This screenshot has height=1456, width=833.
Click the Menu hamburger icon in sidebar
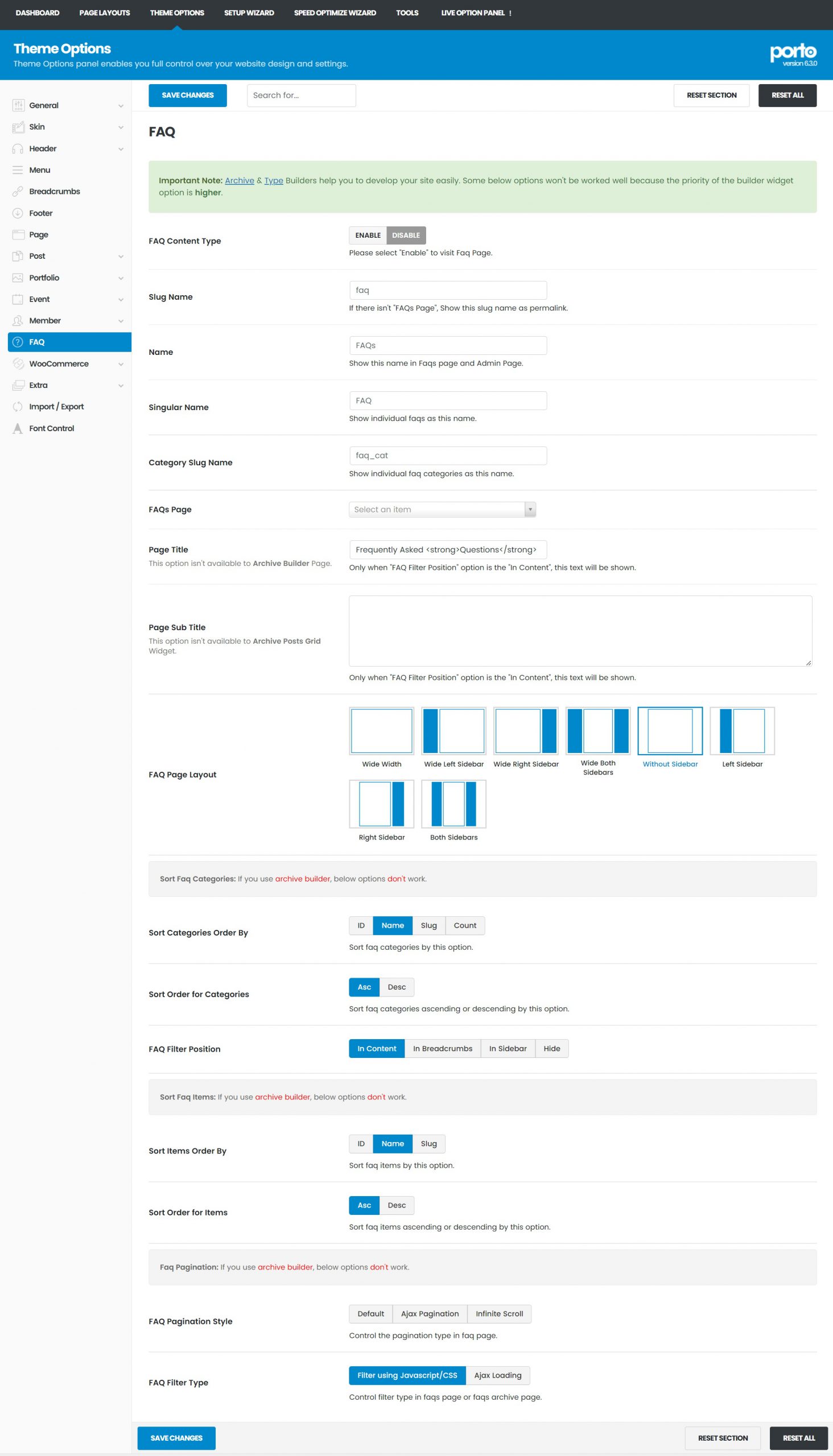pos(18,170)
